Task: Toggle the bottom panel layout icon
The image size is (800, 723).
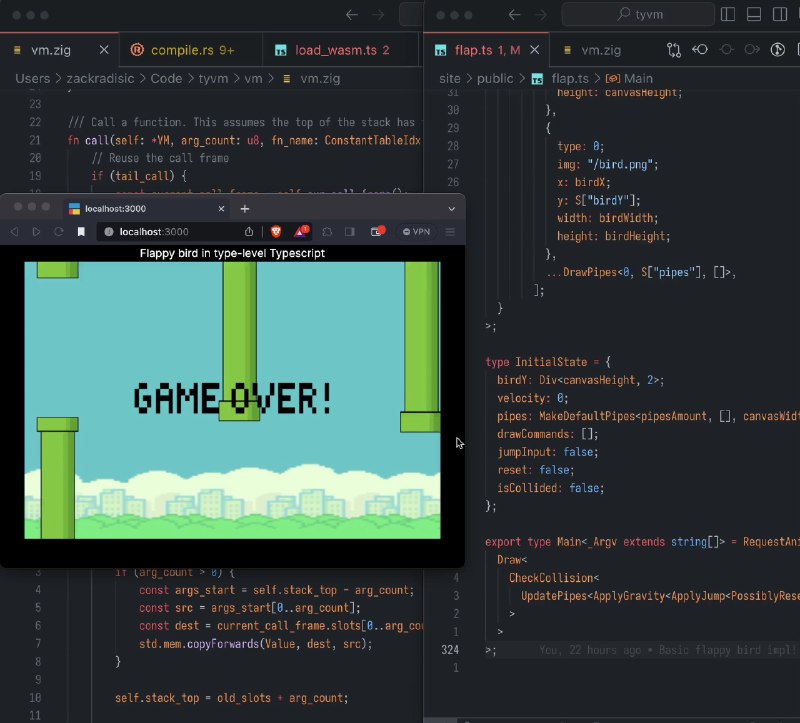Action: 754,14
